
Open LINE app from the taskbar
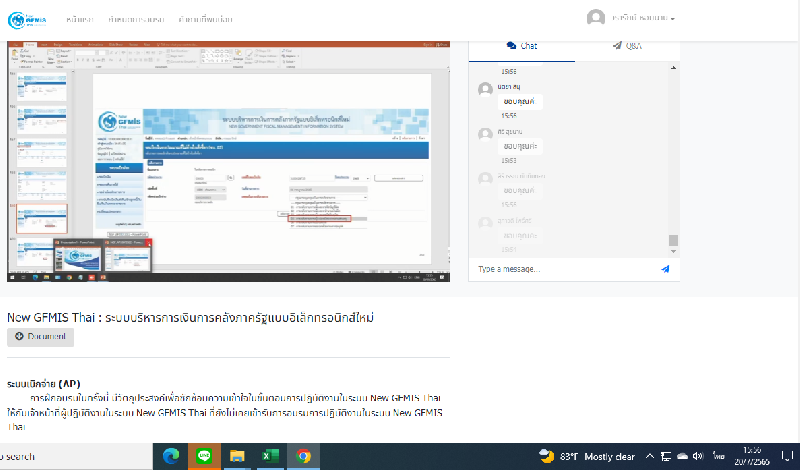(204, 456)
